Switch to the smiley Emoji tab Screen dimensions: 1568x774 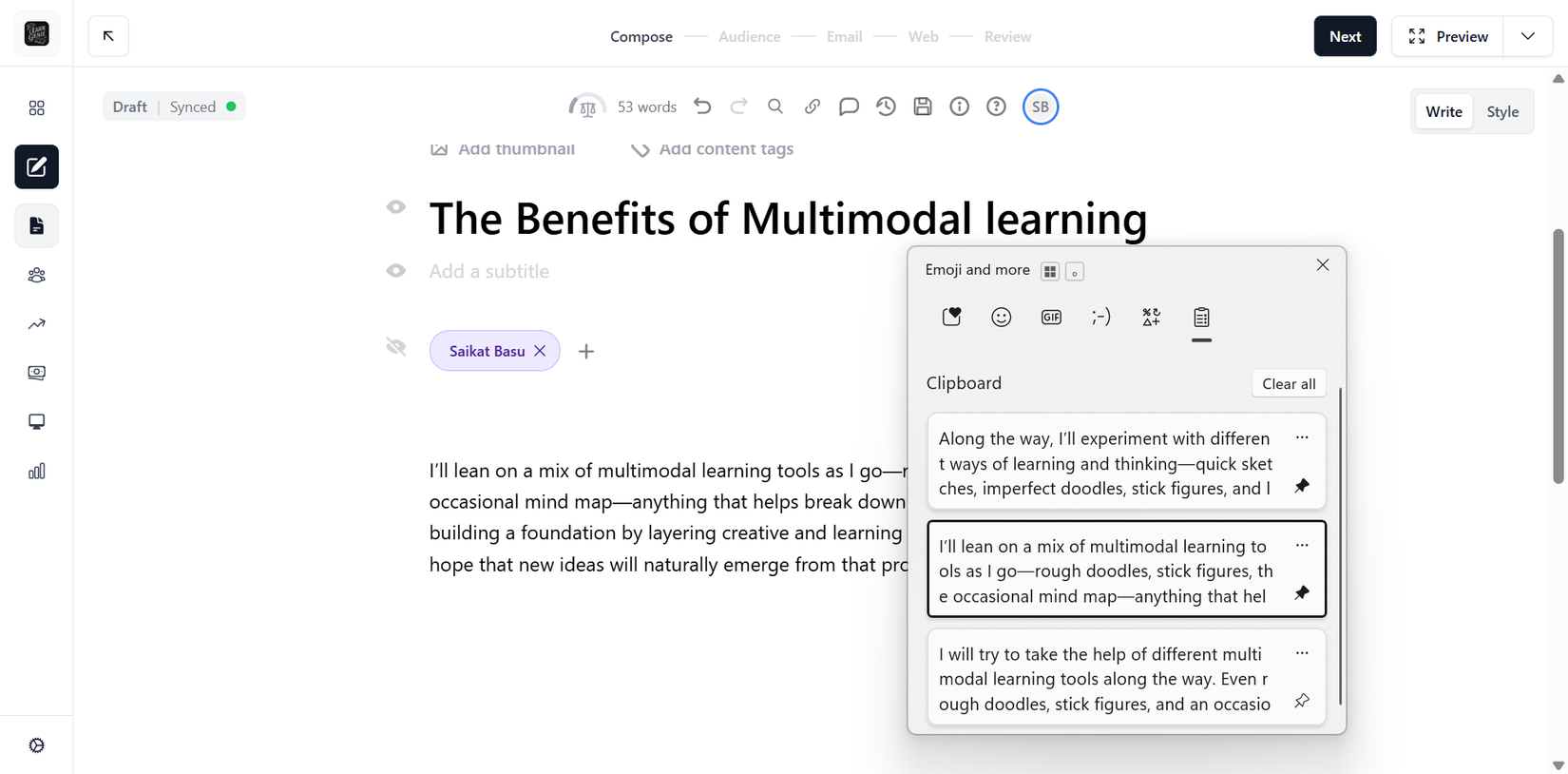[1002, 318]
